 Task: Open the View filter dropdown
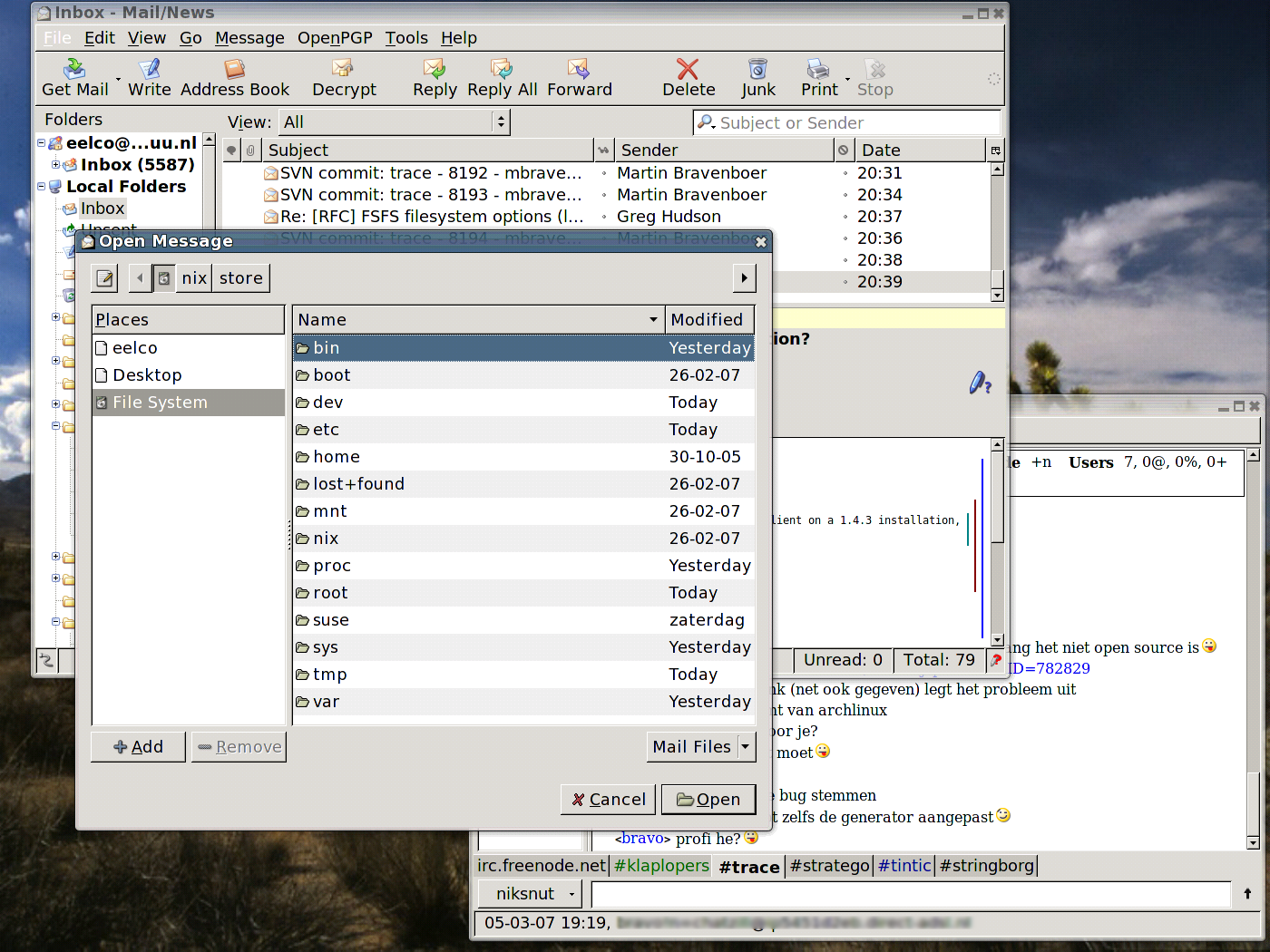pyautogui.click(x=396, y=122)
